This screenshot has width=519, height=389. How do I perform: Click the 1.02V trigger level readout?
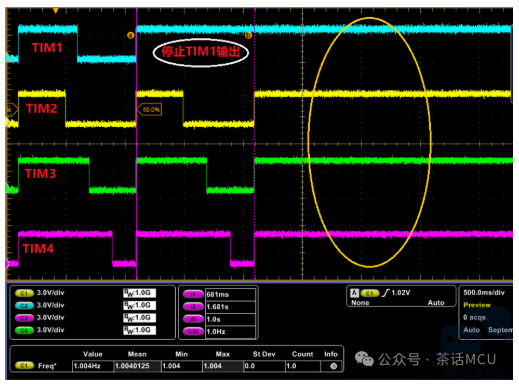(x=401, y=293)
